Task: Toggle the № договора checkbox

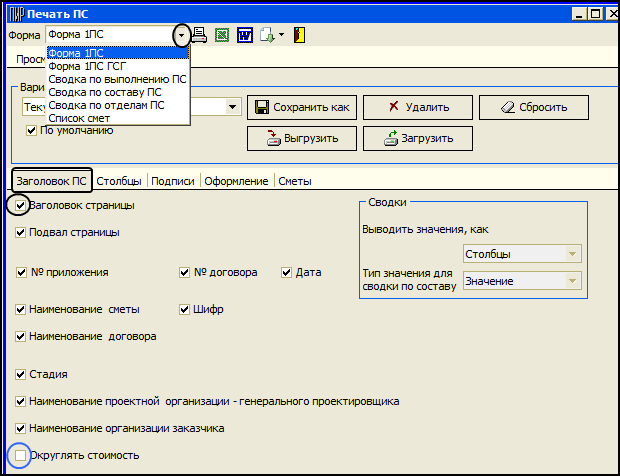Action: tap(184, 272)
